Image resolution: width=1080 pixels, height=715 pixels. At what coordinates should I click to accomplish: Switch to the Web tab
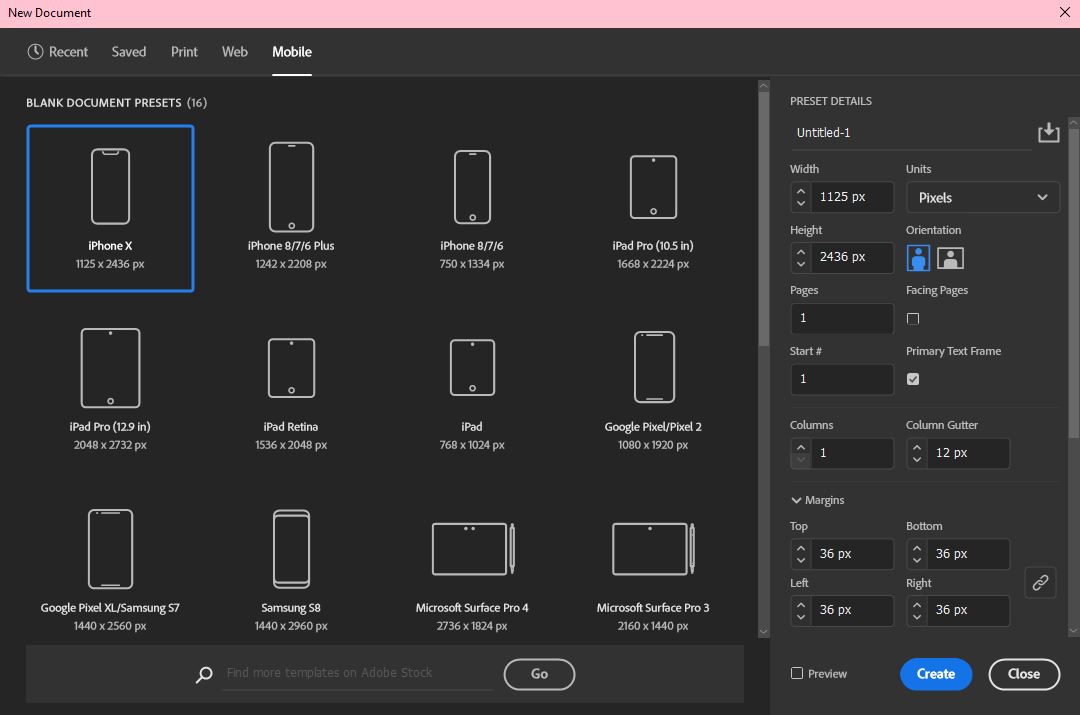pos(235,52)
